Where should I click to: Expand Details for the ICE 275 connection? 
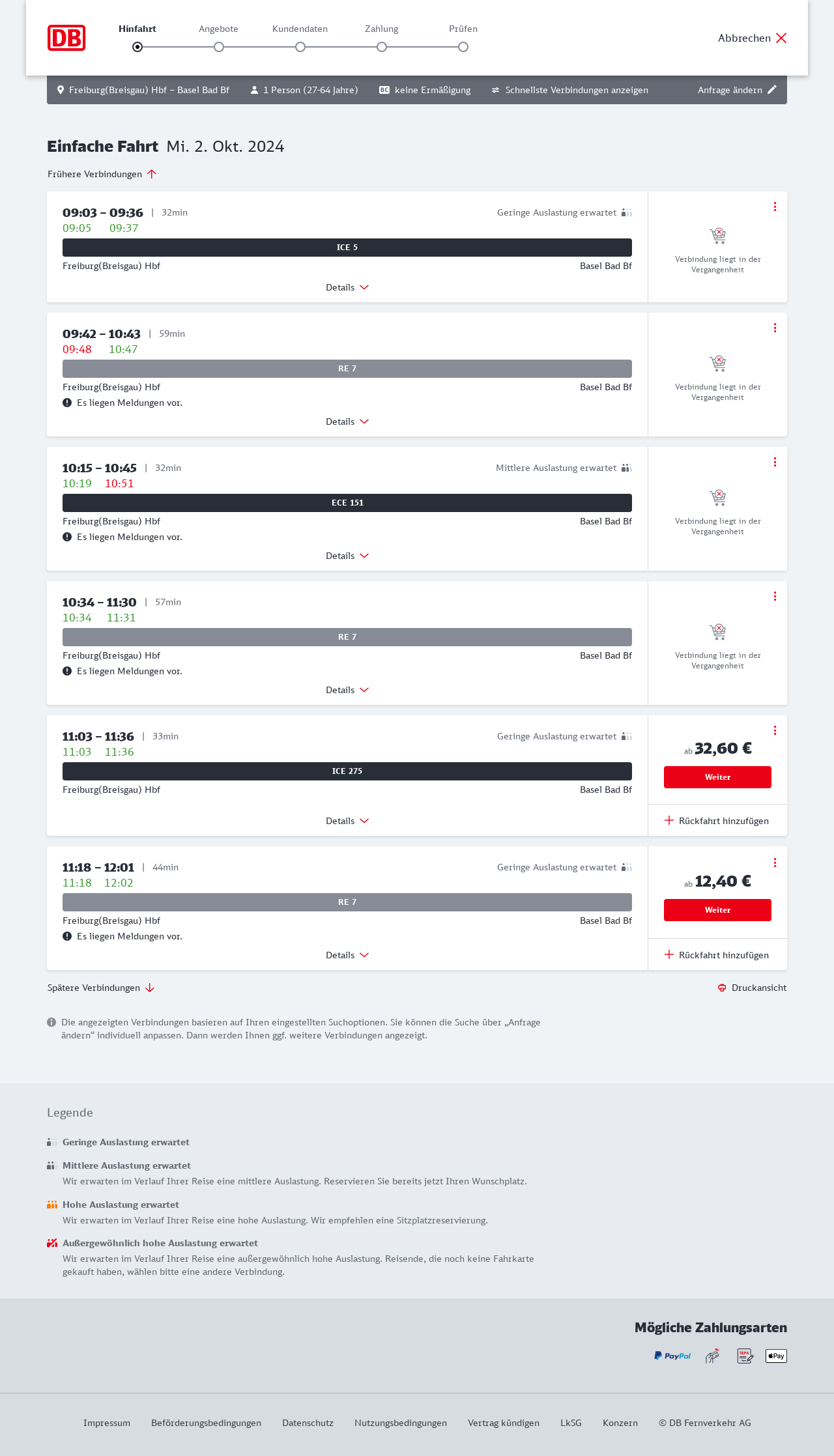tap(347, 821)
